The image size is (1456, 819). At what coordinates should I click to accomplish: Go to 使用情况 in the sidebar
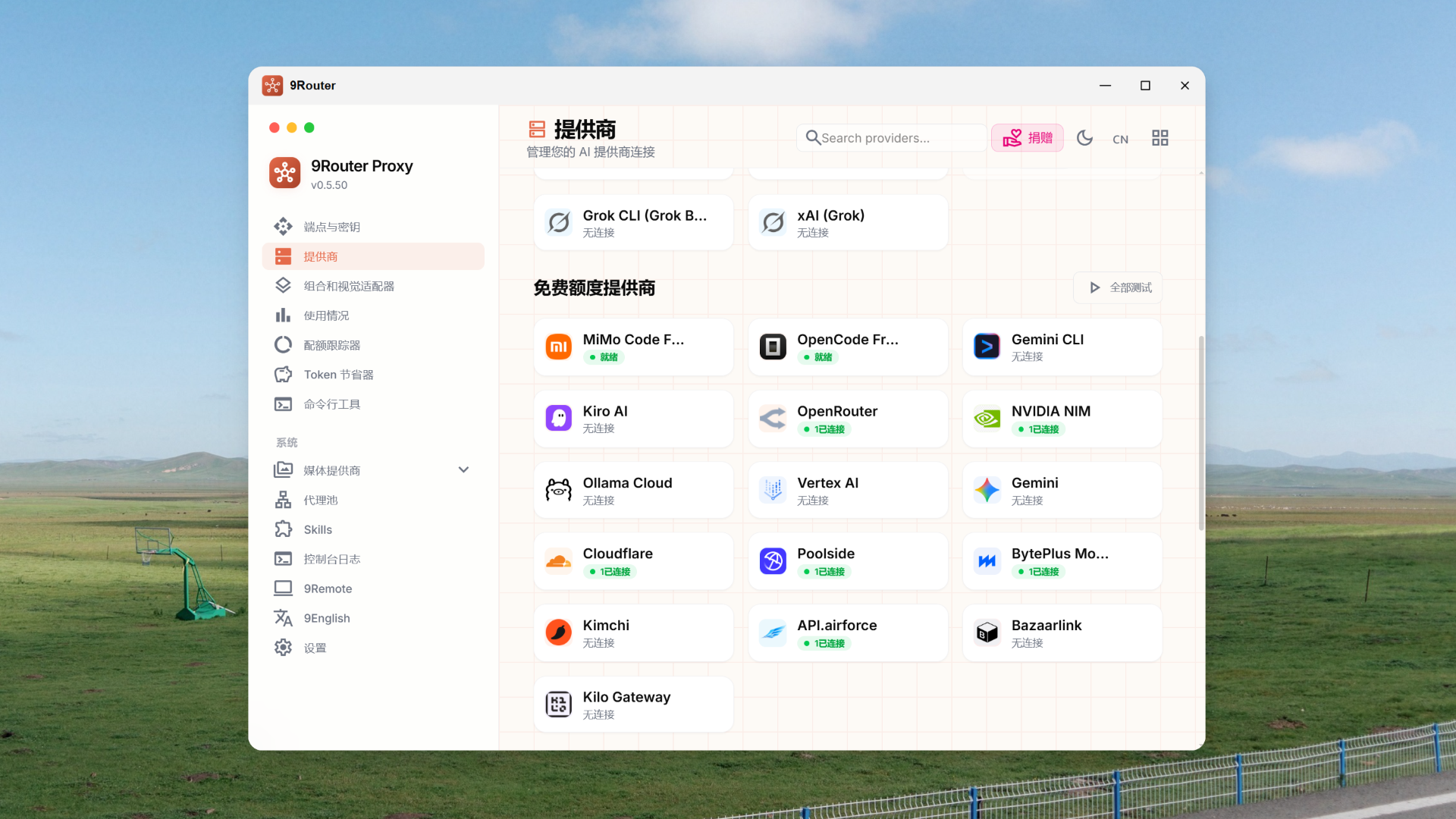373,315
